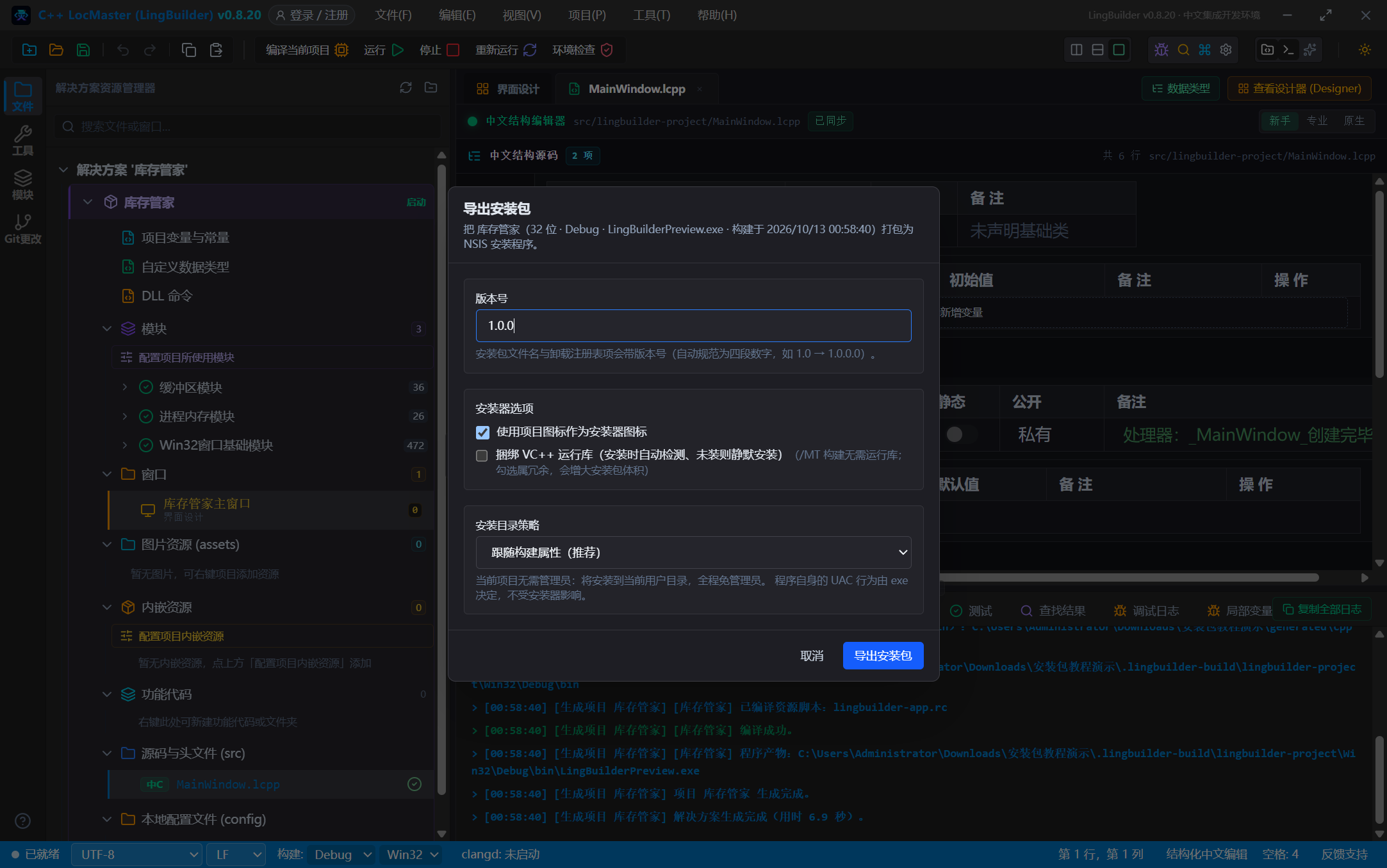Open the terminal prompt icon
This screenshot has height=868, width=1387.
coord(1288,50)
